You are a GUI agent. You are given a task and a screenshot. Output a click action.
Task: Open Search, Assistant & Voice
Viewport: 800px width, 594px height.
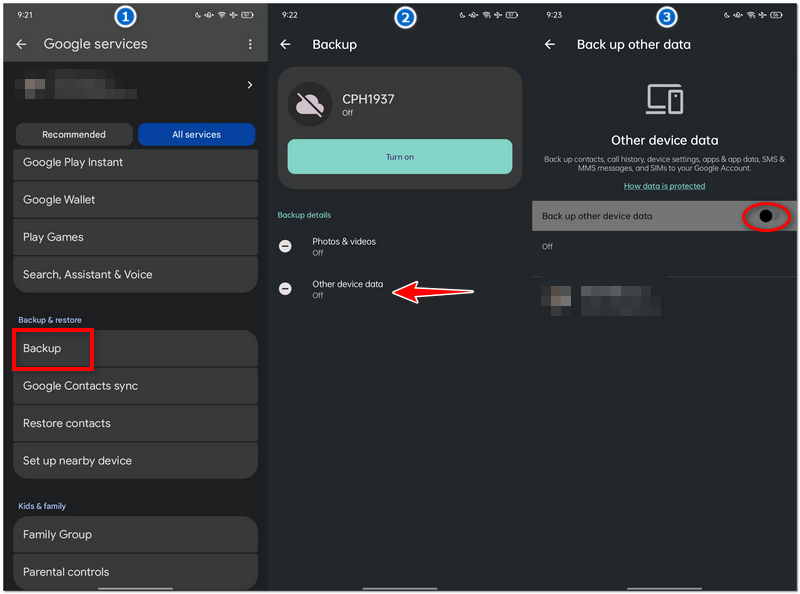pyautogui.click(x=135, y=274)
